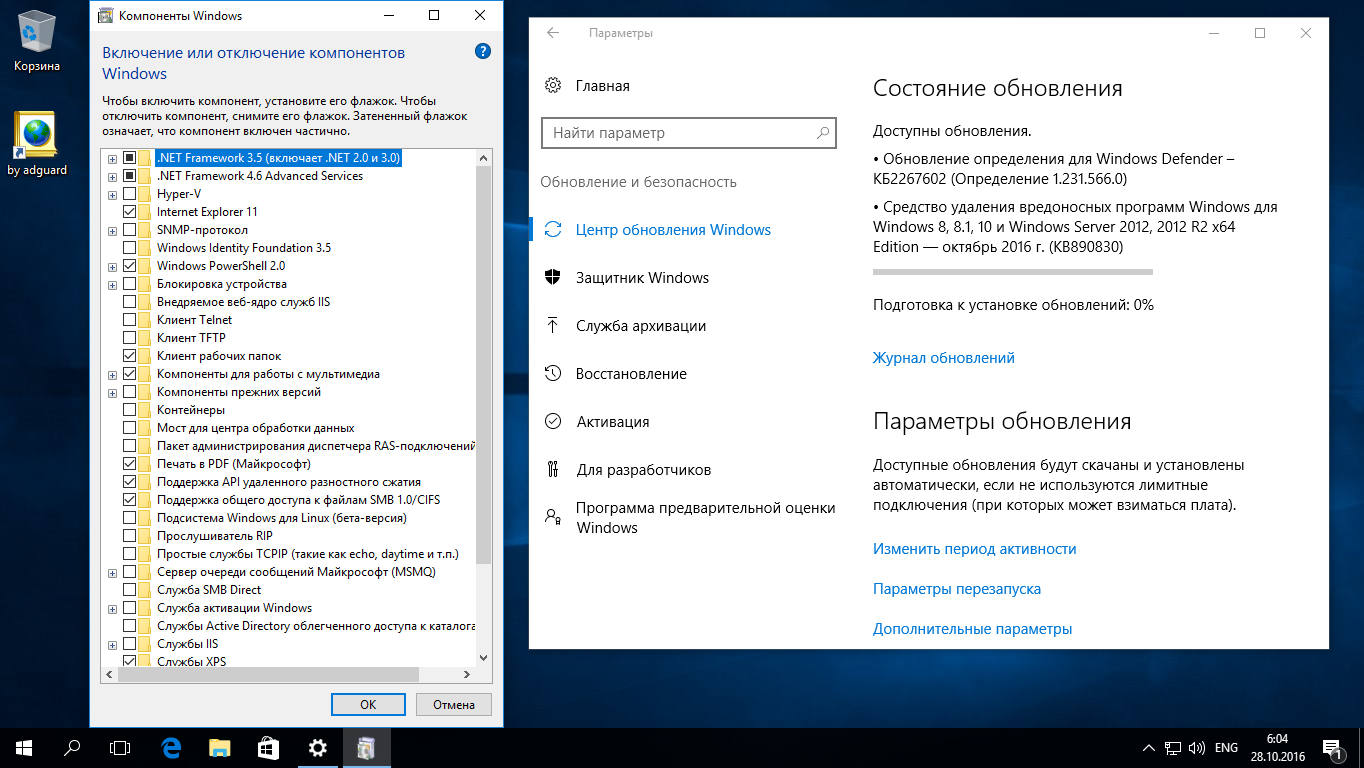Open Изменить период активности link
Viewport: 1364px width, 768px height.
tap(975, 549)
